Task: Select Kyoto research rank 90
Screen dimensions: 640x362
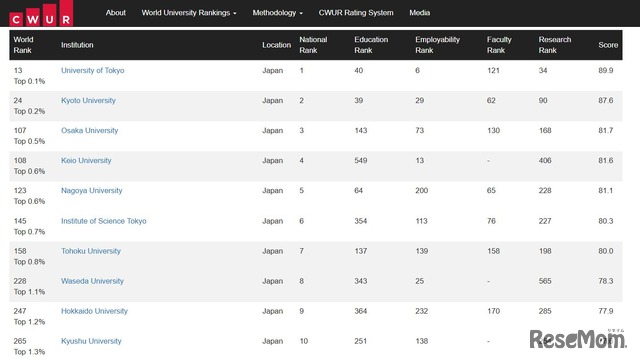Action: coord(543,100)
